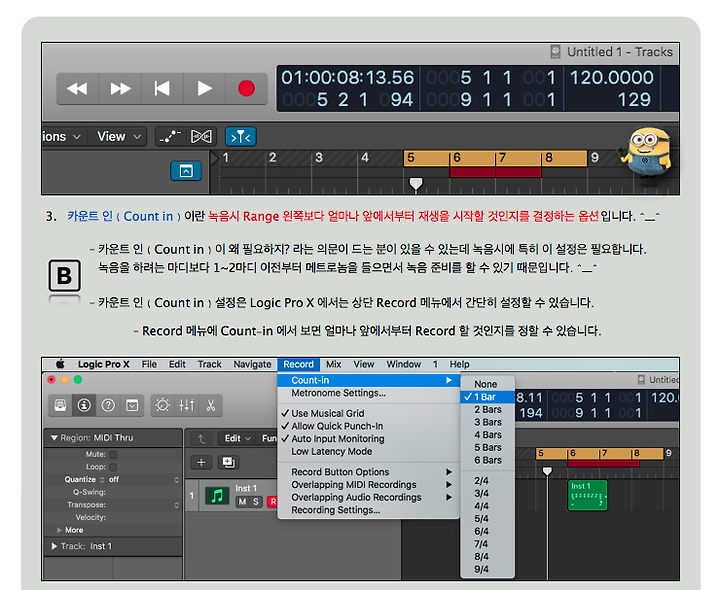Viewport: 720px width, 590px height.
Task: Click the red autopunch strip in upper ruler
Action: (495, 172)
